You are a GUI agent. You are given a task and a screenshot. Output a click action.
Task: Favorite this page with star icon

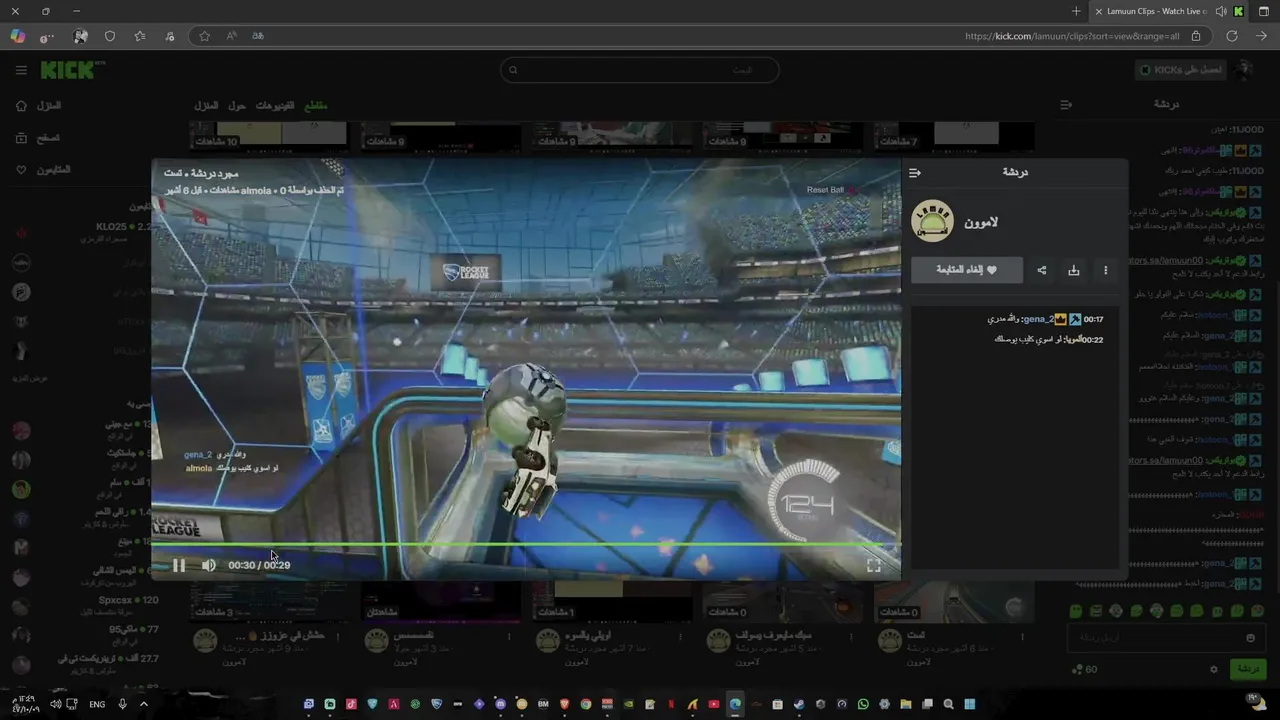tap(204, 36)
